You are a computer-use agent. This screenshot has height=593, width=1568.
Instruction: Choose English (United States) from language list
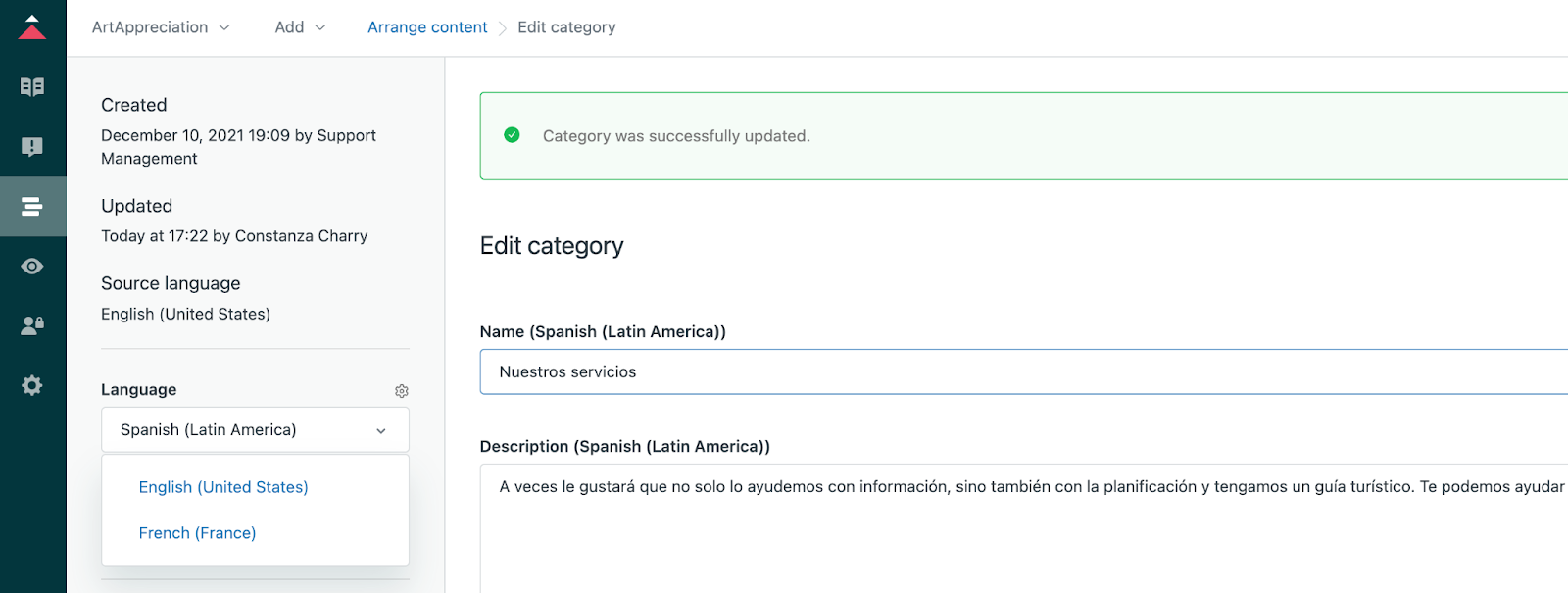223,487
